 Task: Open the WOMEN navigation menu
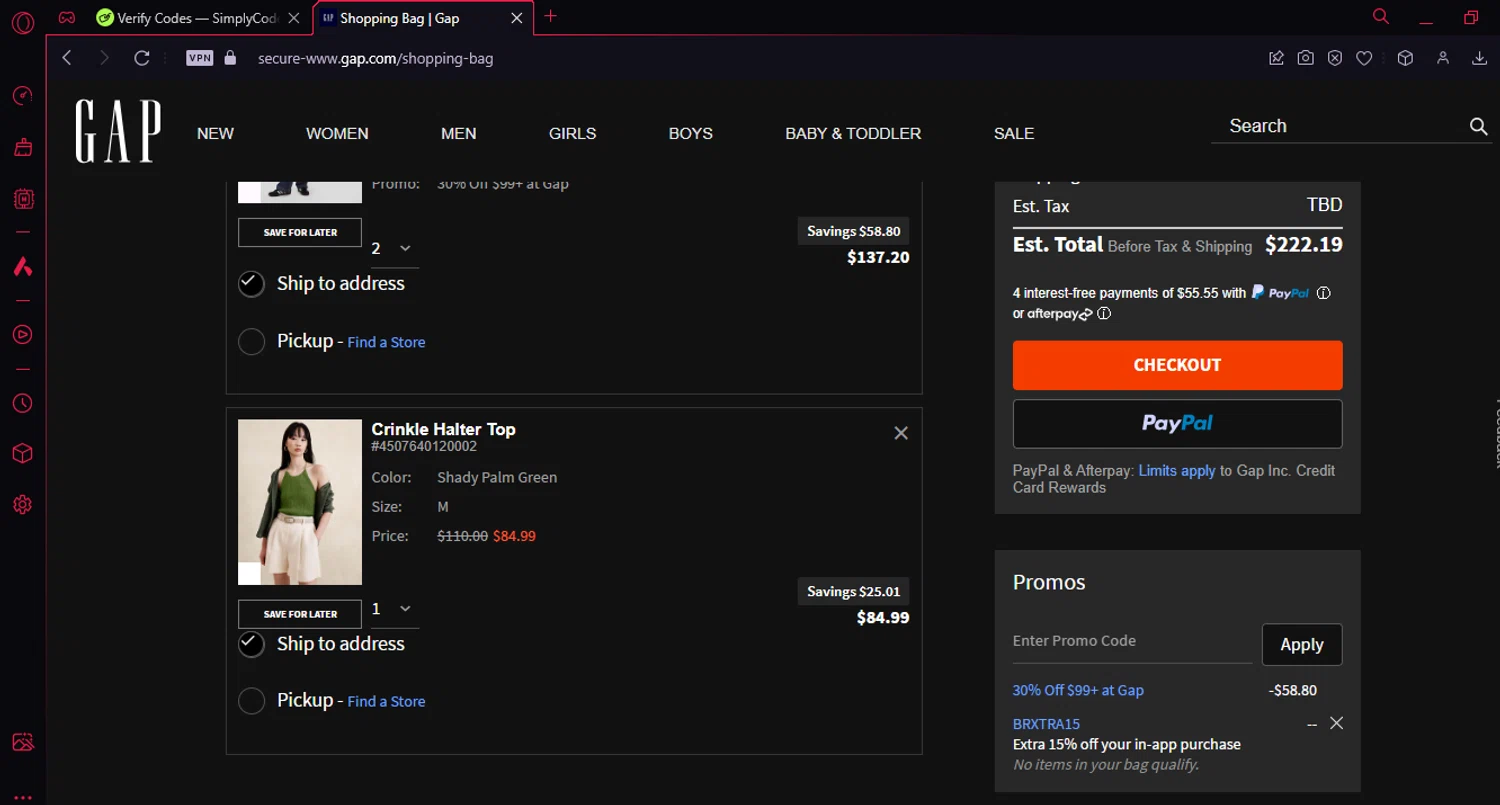click(337, 133)
